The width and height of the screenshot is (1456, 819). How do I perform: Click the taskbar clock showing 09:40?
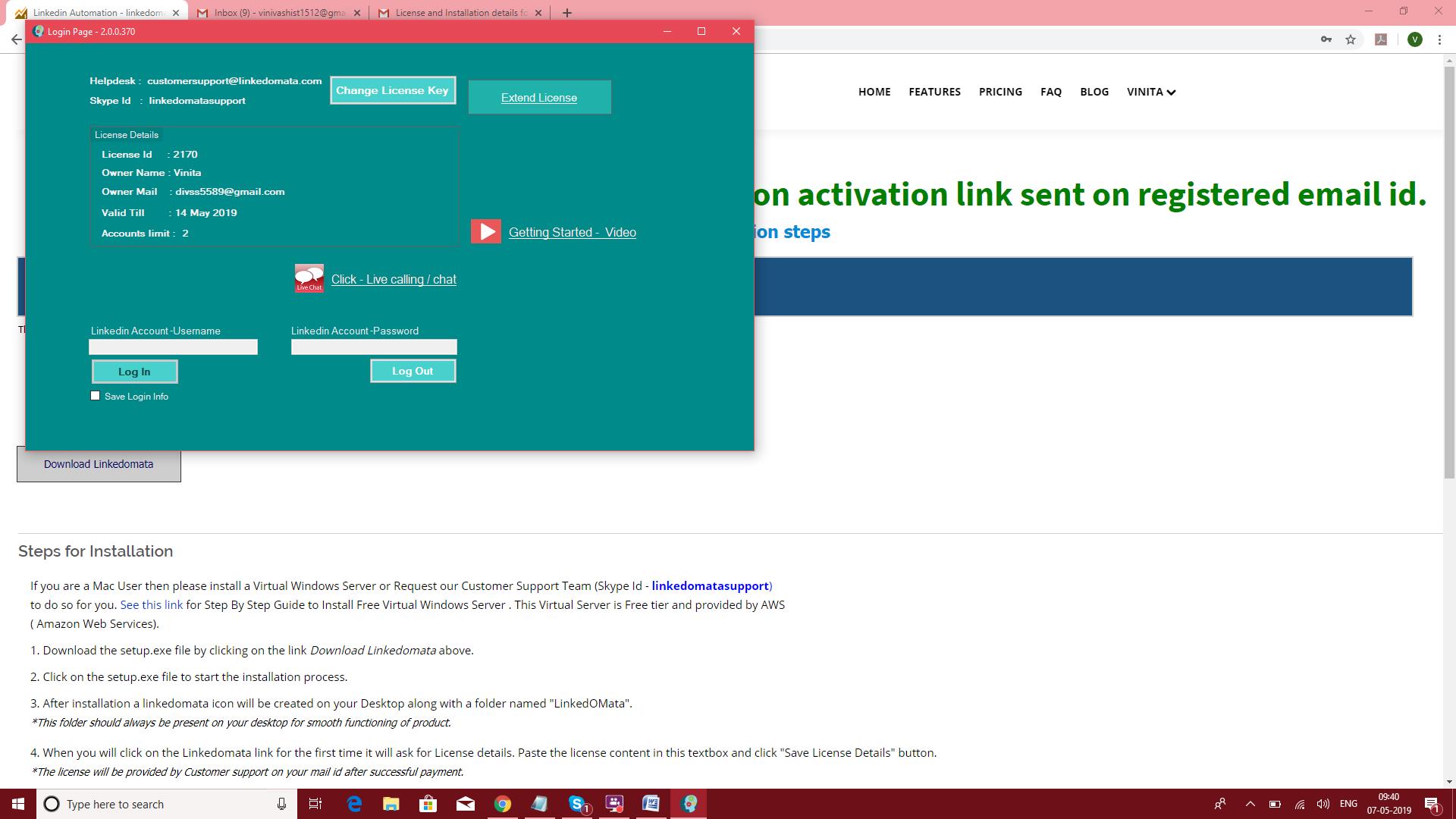point(1389,804)
